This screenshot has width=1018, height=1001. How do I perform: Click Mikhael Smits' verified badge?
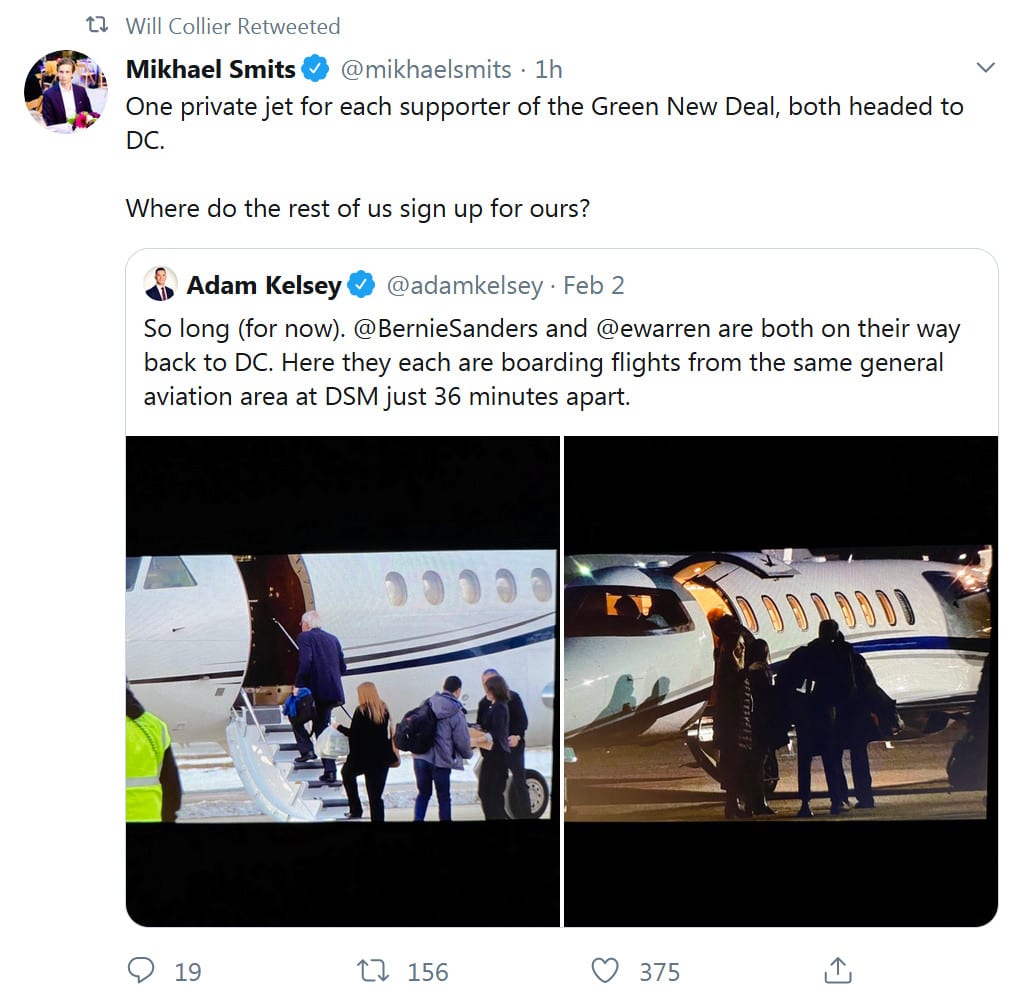[316, 70]
